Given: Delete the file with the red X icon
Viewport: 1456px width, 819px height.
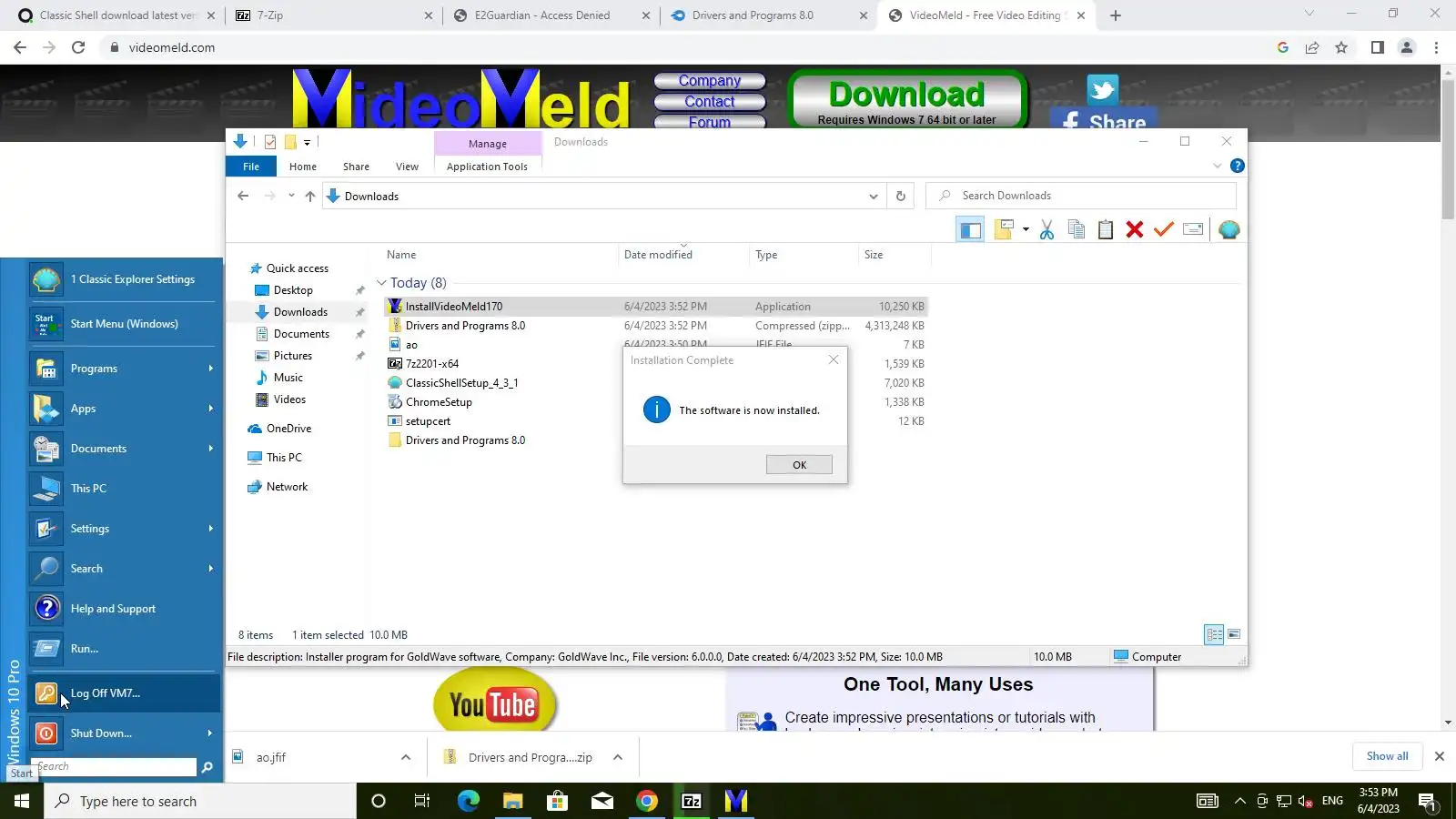Looking at the screenshot, I should coord(1134,230).
